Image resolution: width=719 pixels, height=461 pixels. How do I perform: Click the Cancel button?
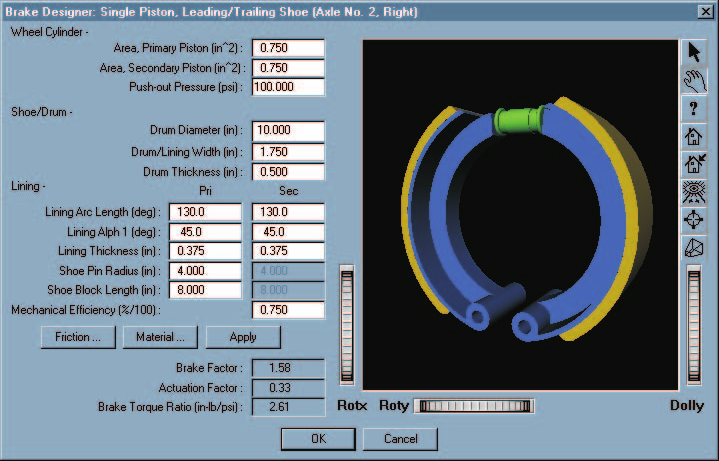(x=400, y=439)
